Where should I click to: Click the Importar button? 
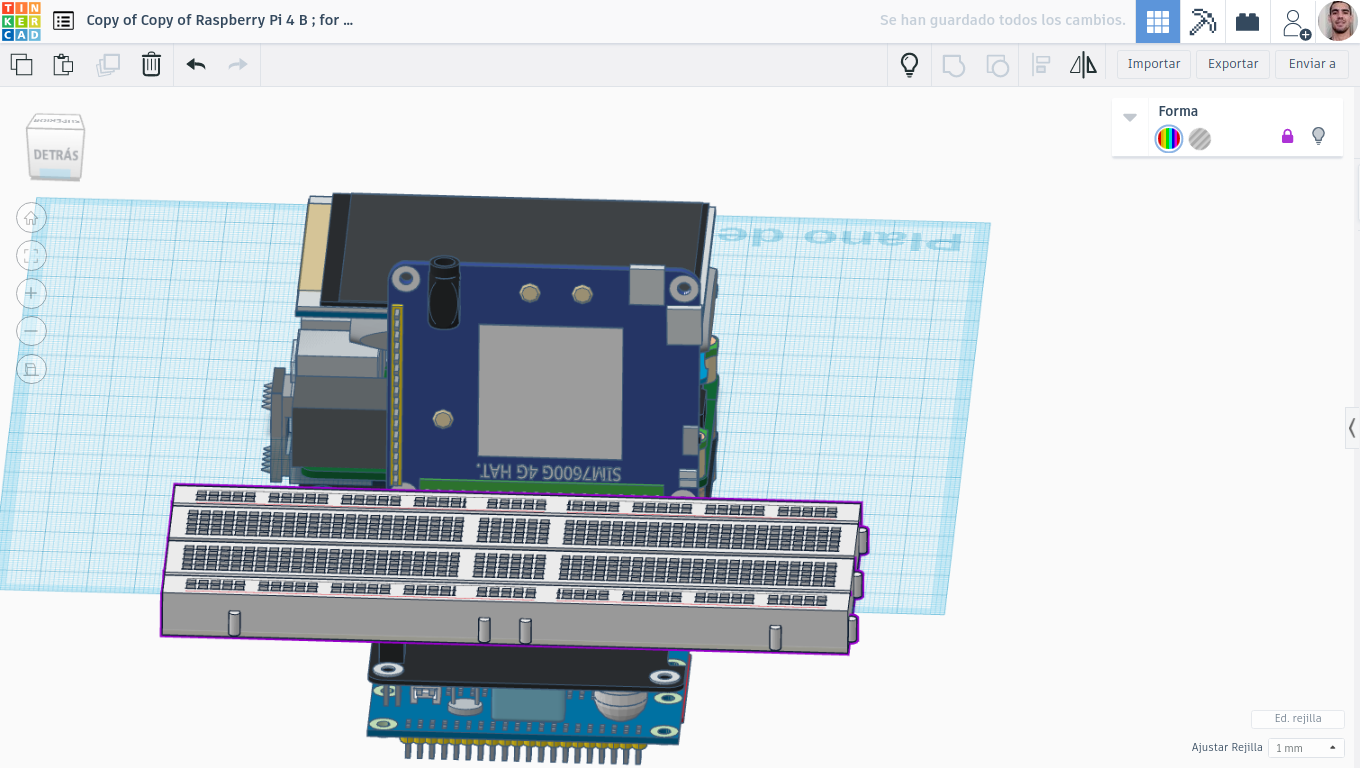click(x=1154, y=64)
